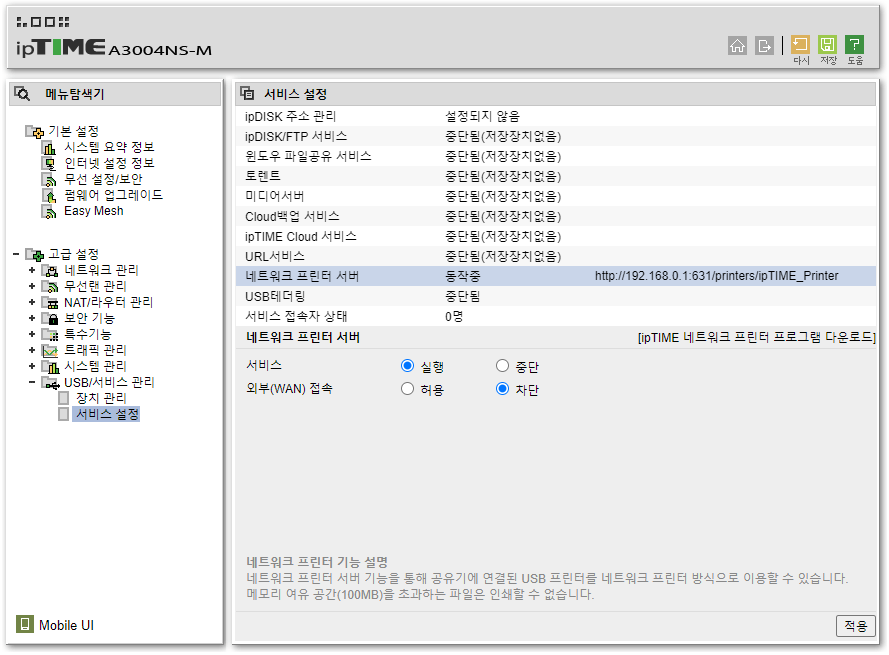Click the 저장 save icon
889x655 pixels.
coord(827,45)
